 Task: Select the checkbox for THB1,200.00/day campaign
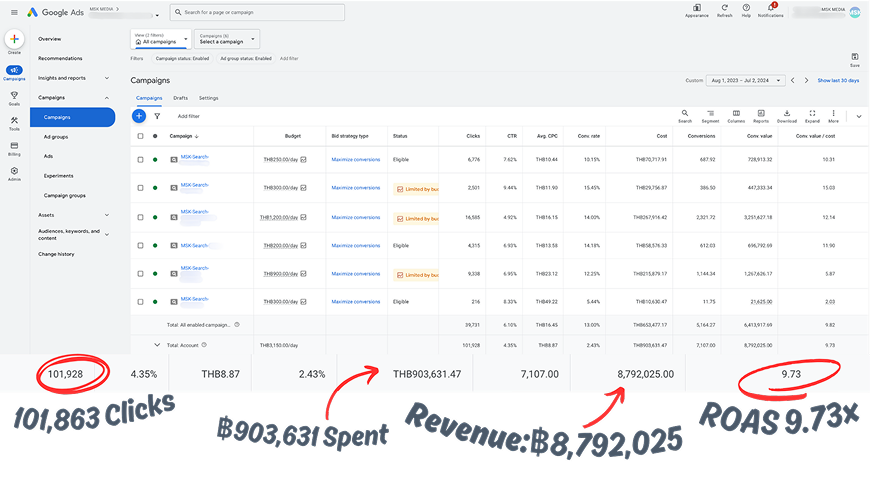tap(140, 216)
